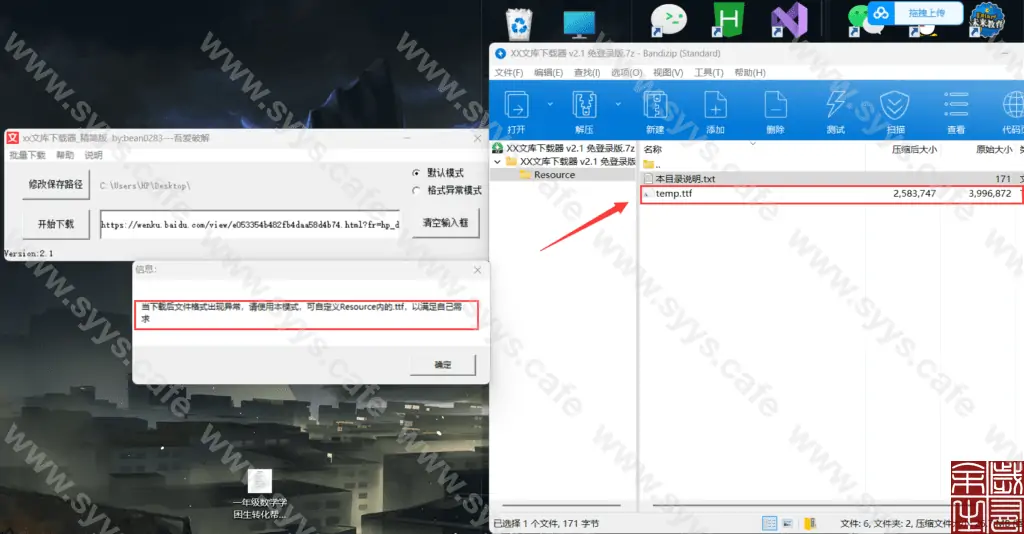Viewport: 1024px width, 534px height.
Task: Select the temp.ttf file row
Action: point(832,194)
